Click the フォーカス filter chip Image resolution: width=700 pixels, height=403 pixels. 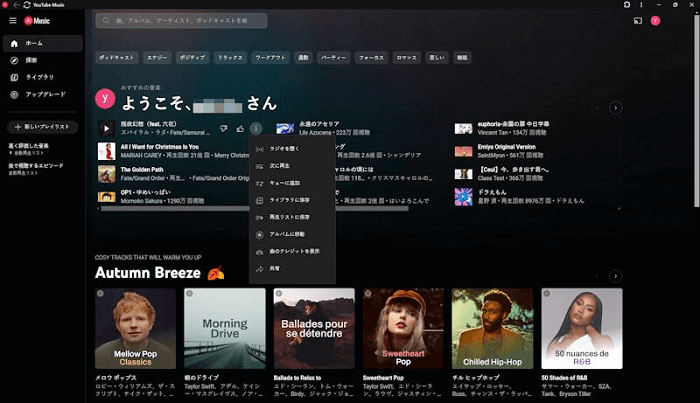pos(371,58)
